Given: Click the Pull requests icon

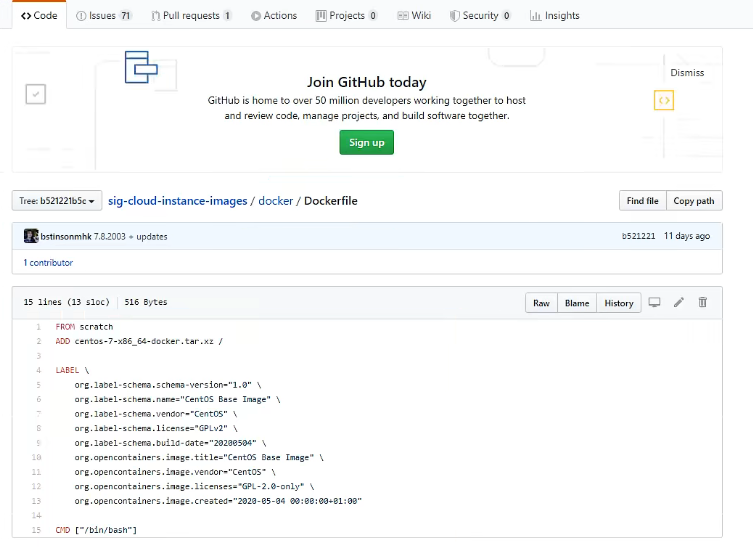Looking at the screenshot, I should (x=156, y=16).
